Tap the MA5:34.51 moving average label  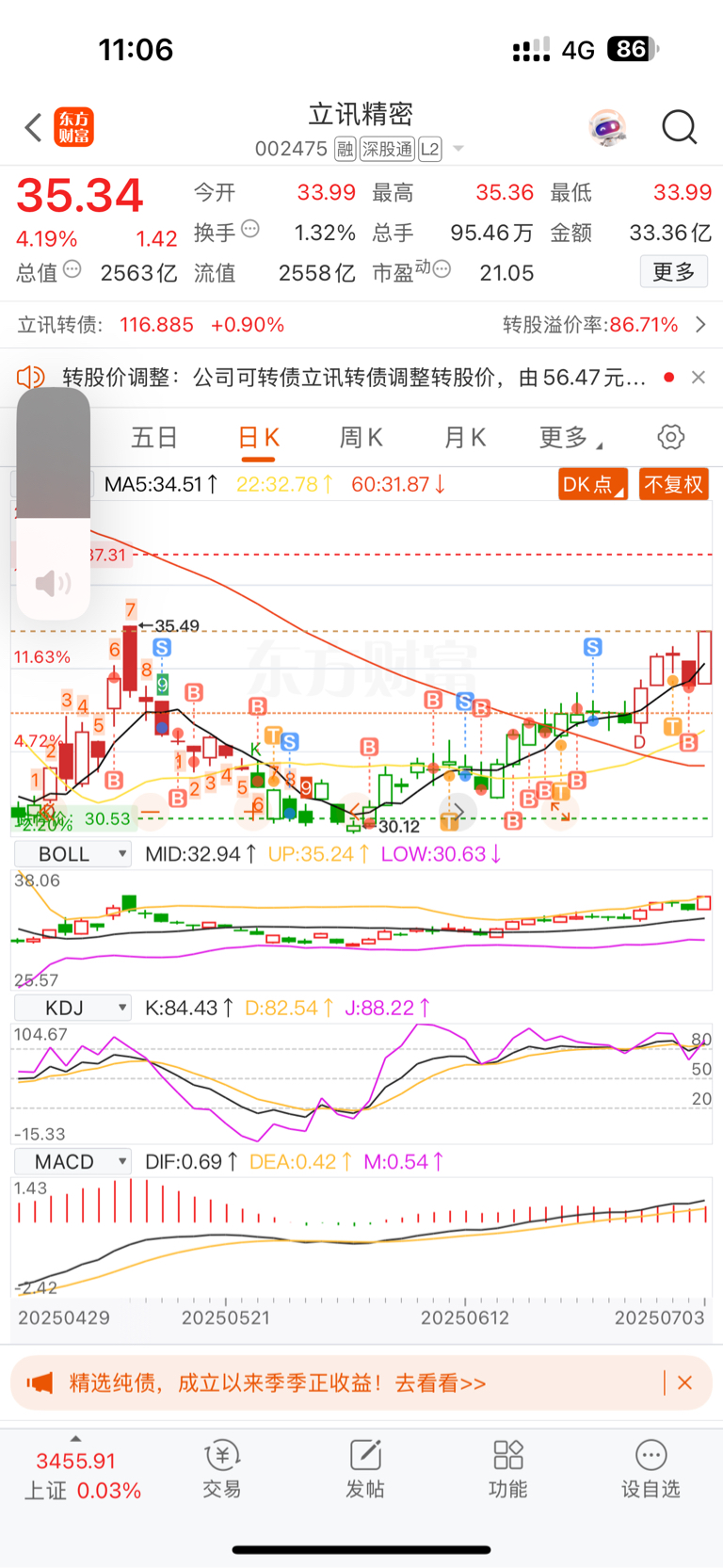[x=161, y=485]
